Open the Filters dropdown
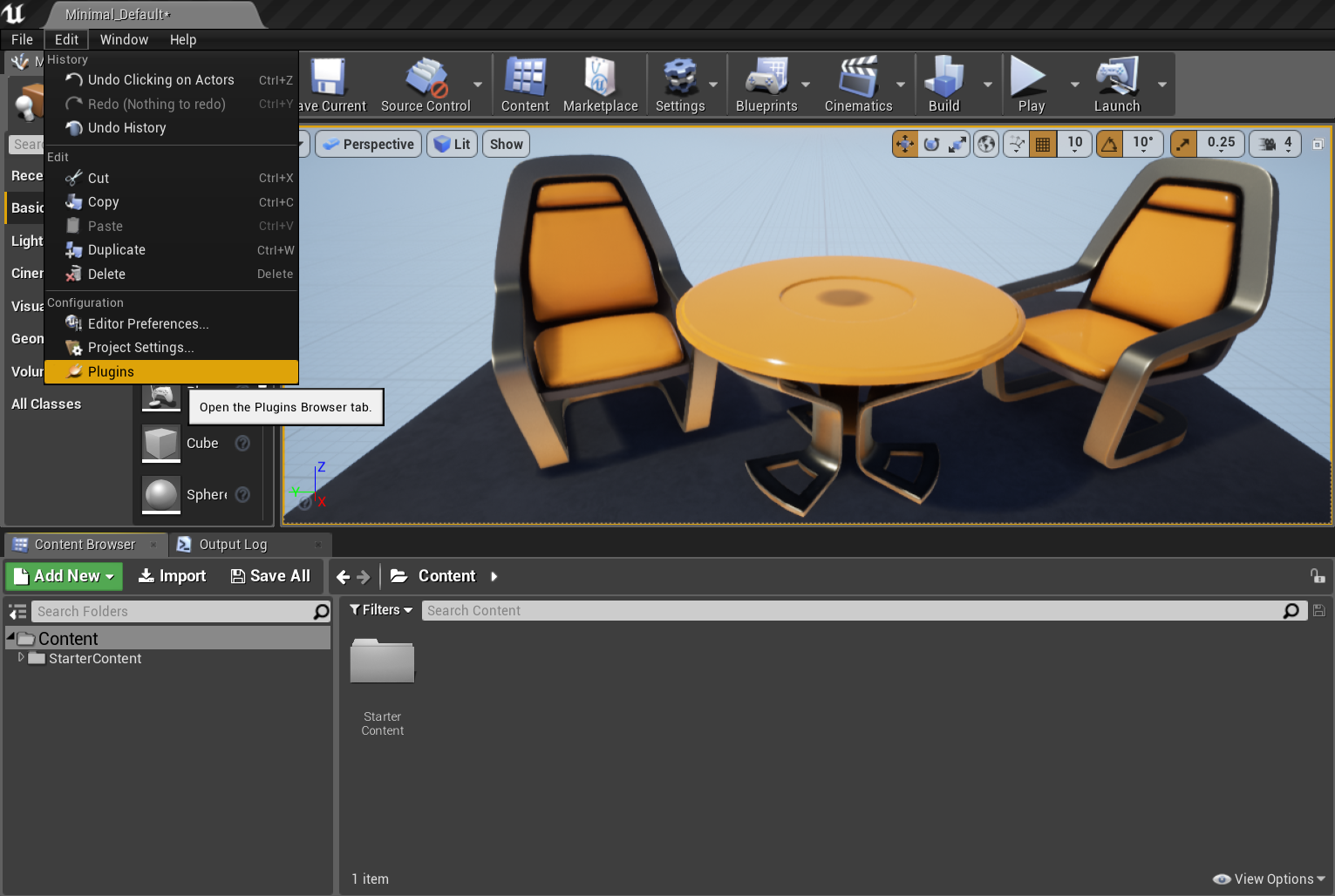The image size is (1335, 896). point(381,610)
